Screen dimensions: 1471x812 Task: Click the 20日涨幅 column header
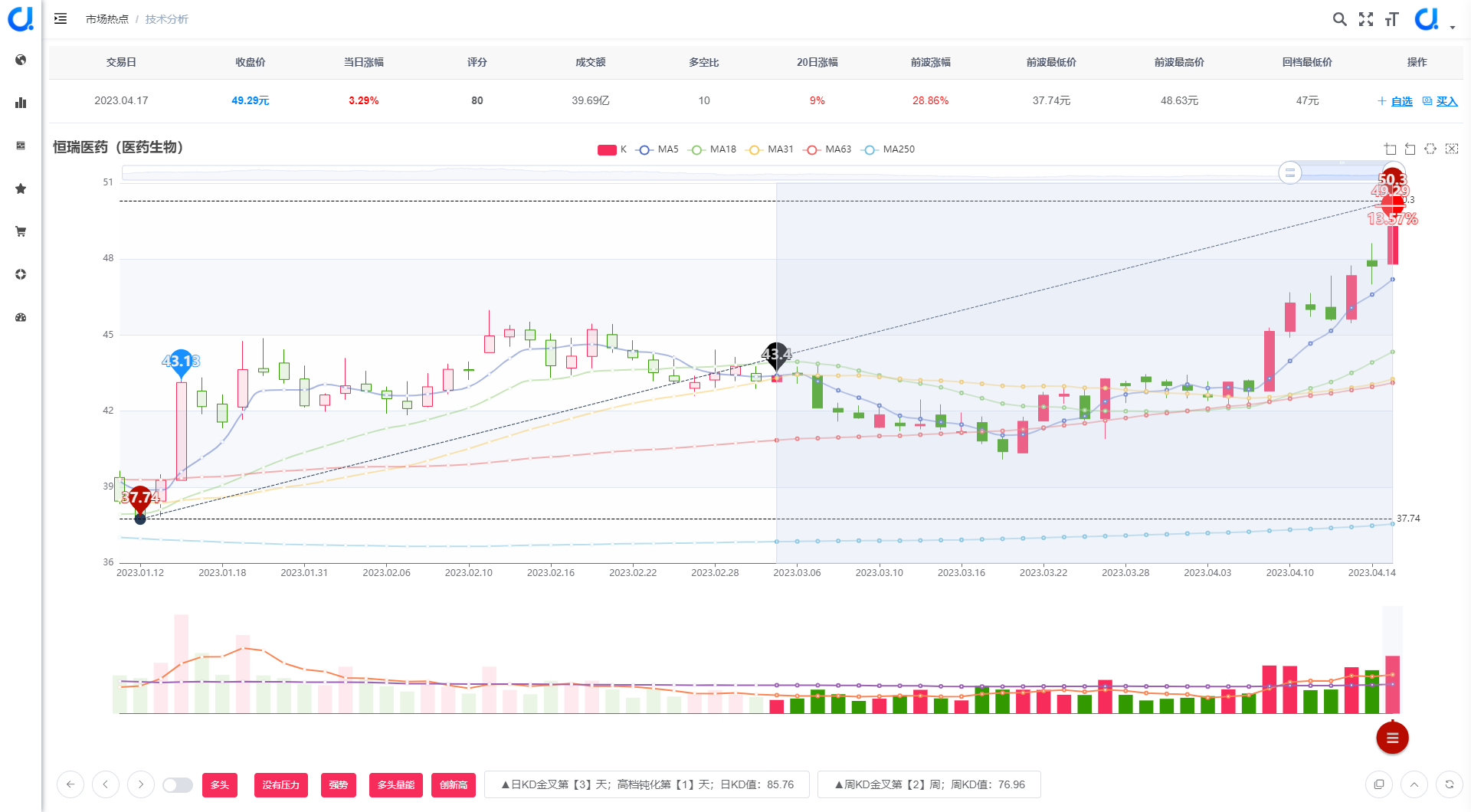click(x=817, y=62)
